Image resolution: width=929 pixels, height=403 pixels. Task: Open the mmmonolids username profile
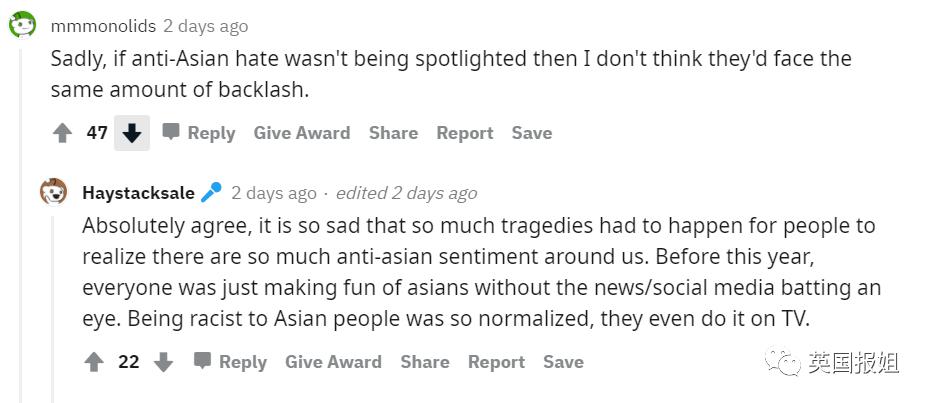pos(103,26)
